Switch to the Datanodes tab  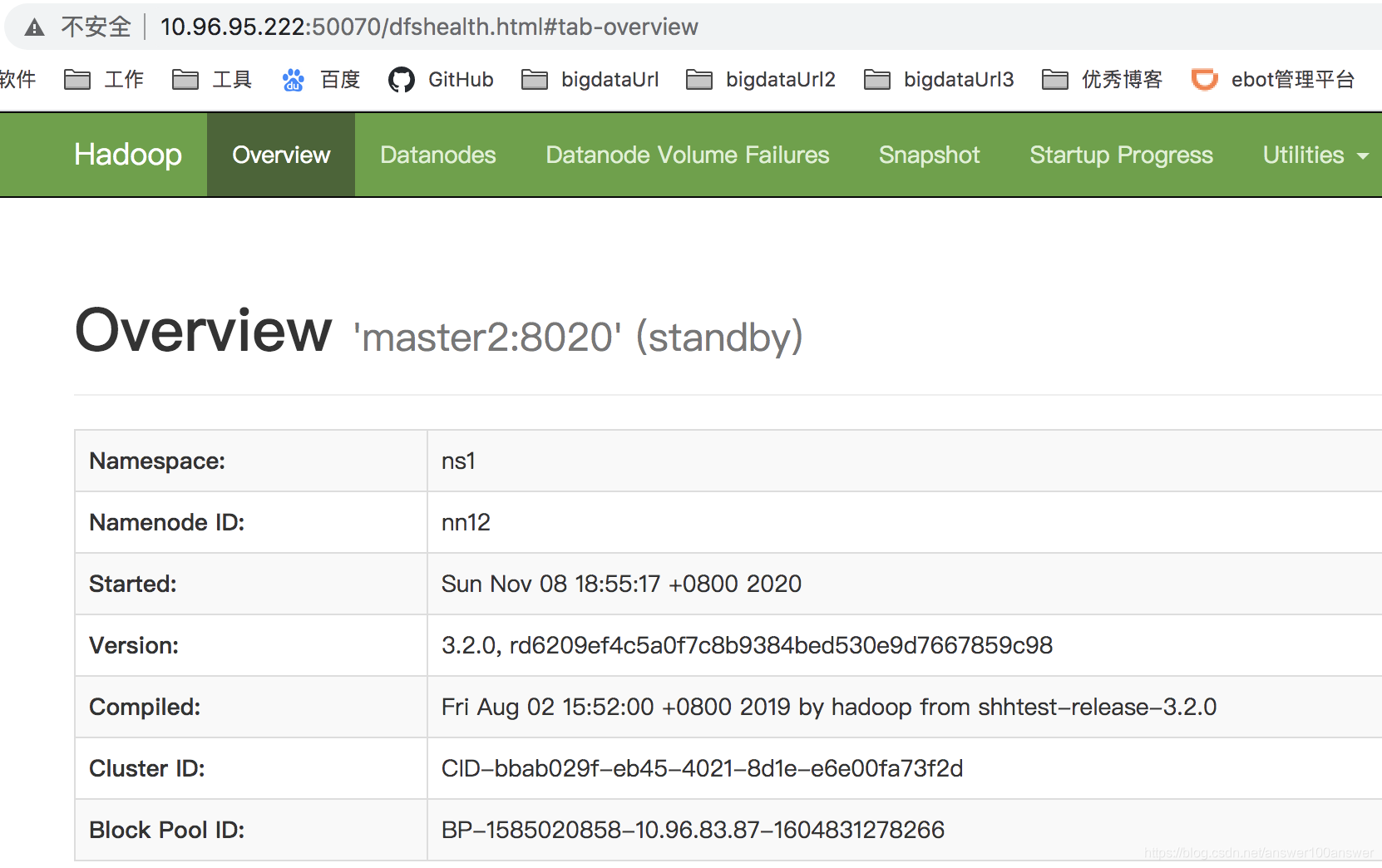[x=438, y=155]
